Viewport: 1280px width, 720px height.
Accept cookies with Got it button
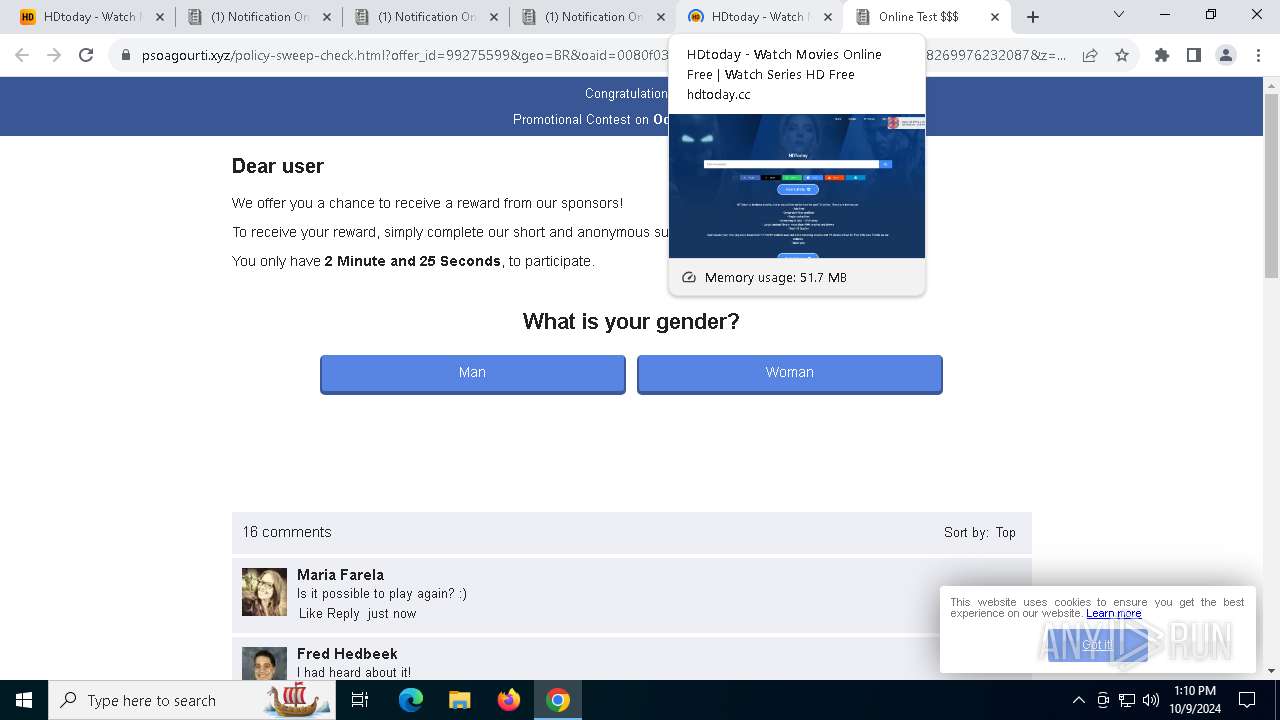[x=1097, y=645]
